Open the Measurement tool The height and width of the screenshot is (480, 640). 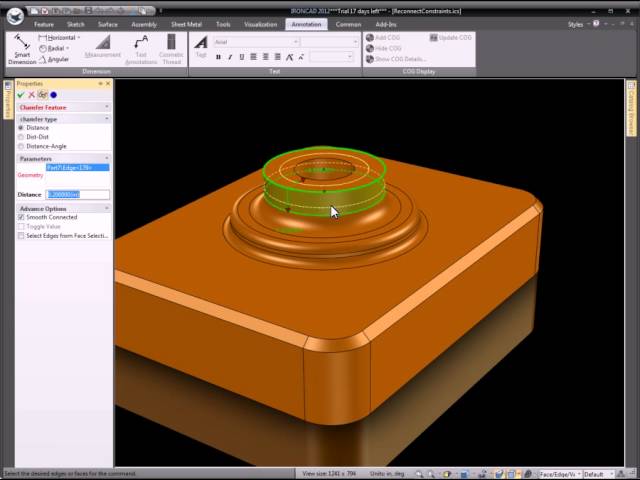point(103,47)
